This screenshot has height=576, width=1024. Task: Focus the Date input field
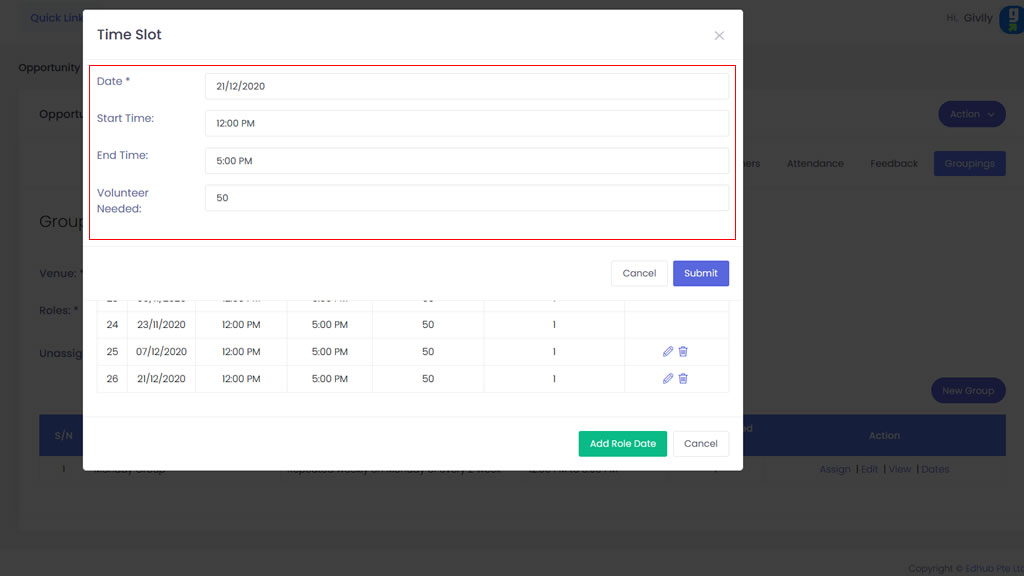point(466,87)
